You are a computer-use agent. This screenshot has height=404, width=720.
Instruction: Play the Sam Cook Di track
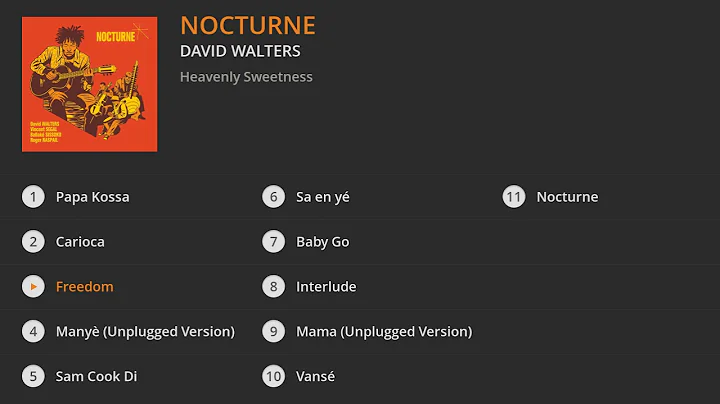pos(96,377)
